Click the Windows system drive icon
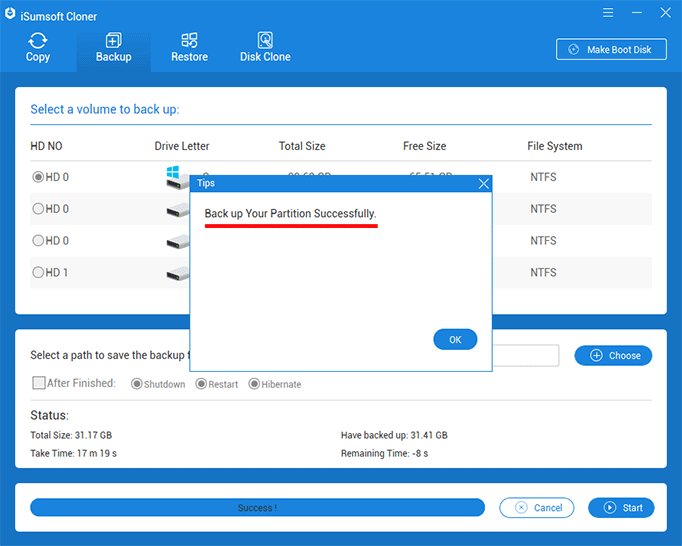 (x=177, y=177)
